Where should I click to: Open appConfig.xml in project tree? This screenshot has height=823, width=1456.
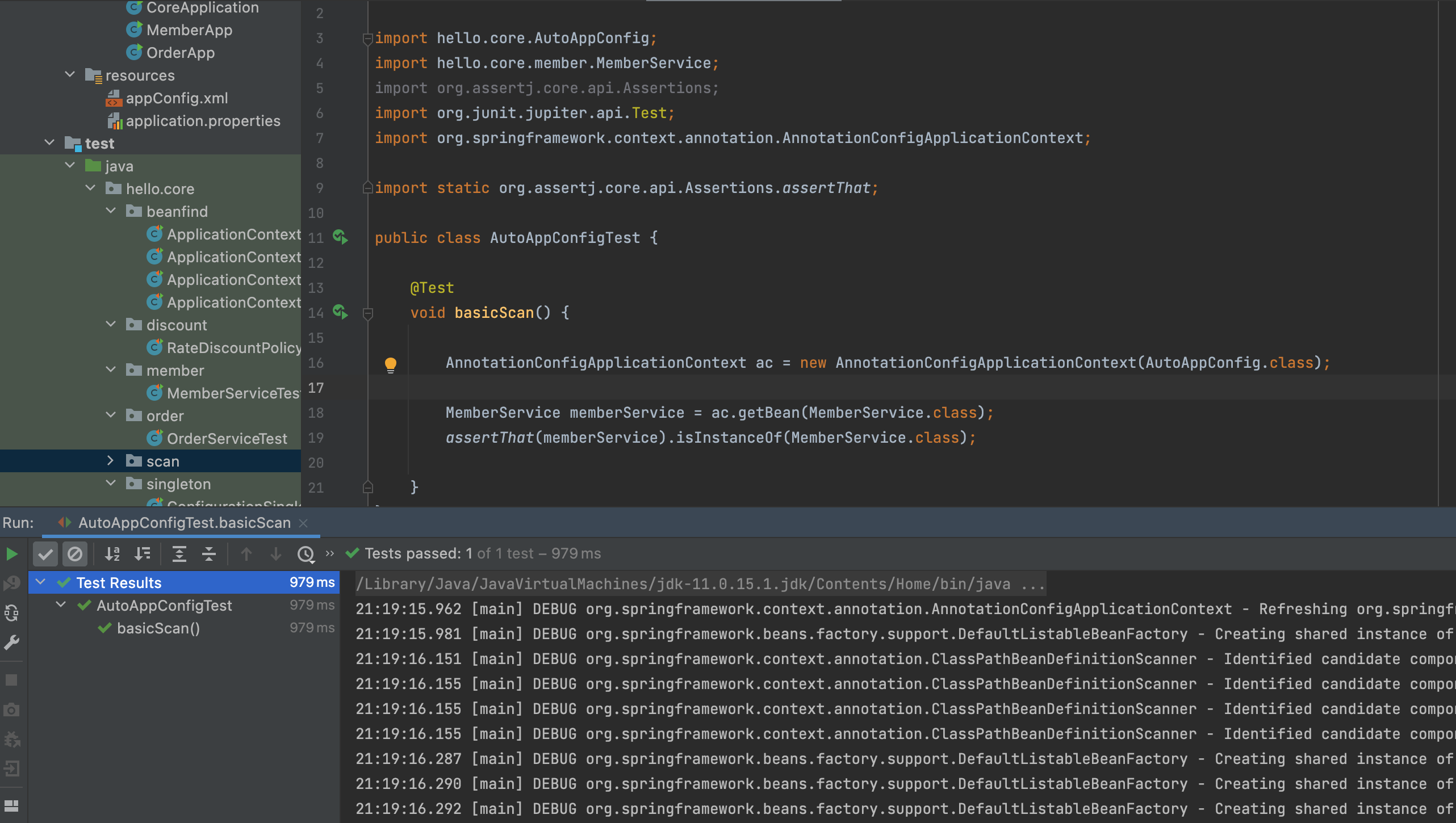point(177,98)
